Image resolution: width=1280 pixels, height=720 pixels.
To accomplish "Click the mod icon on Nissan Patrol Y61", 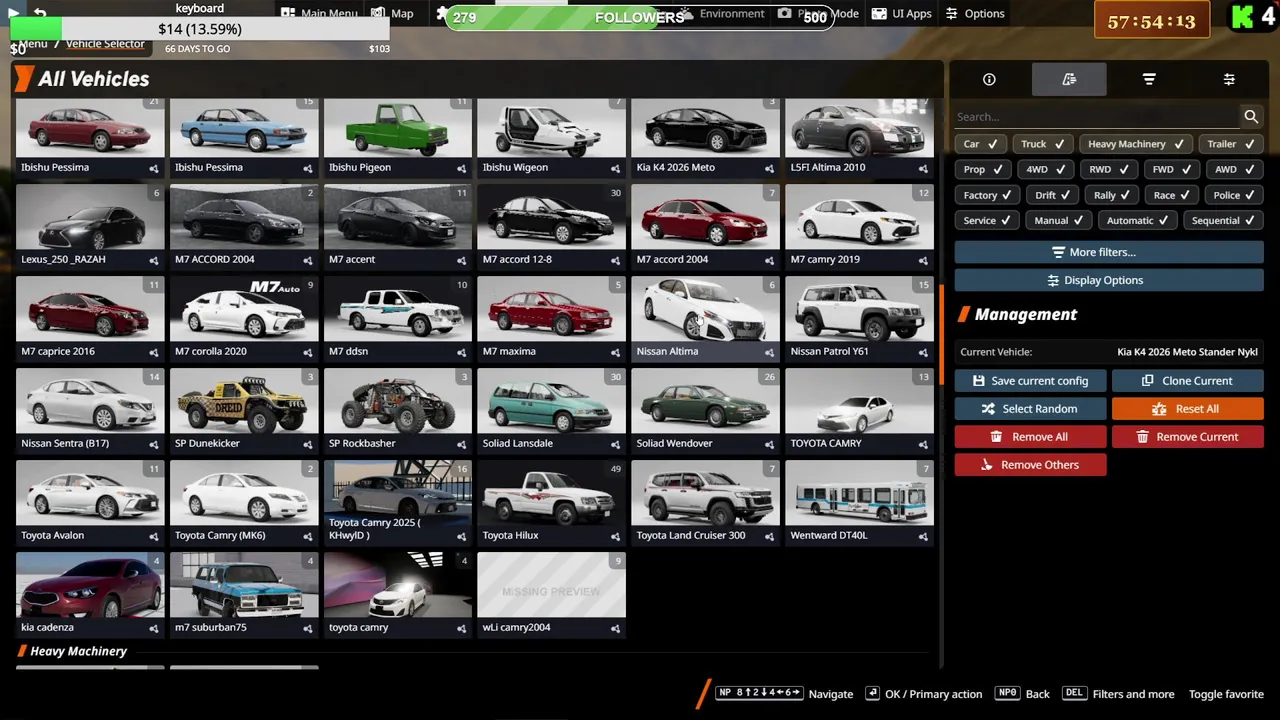I will (x=923, y=352).
